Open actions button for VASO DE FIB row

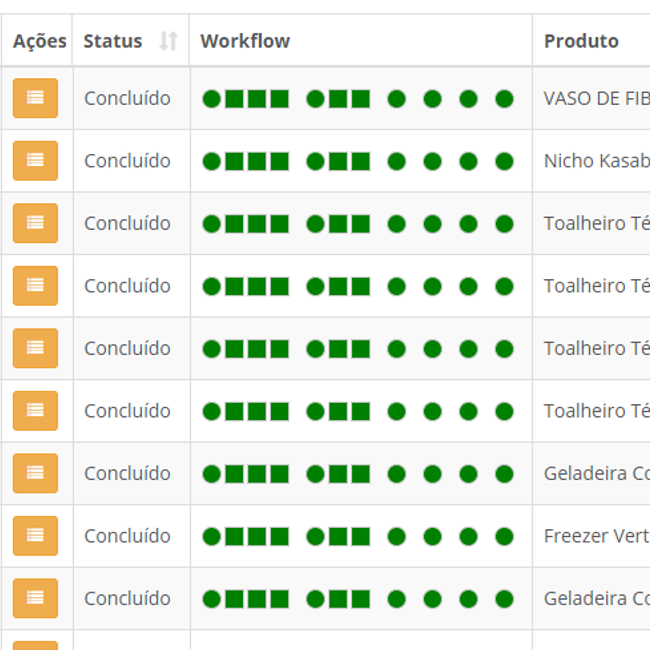[x=35, y=98]
